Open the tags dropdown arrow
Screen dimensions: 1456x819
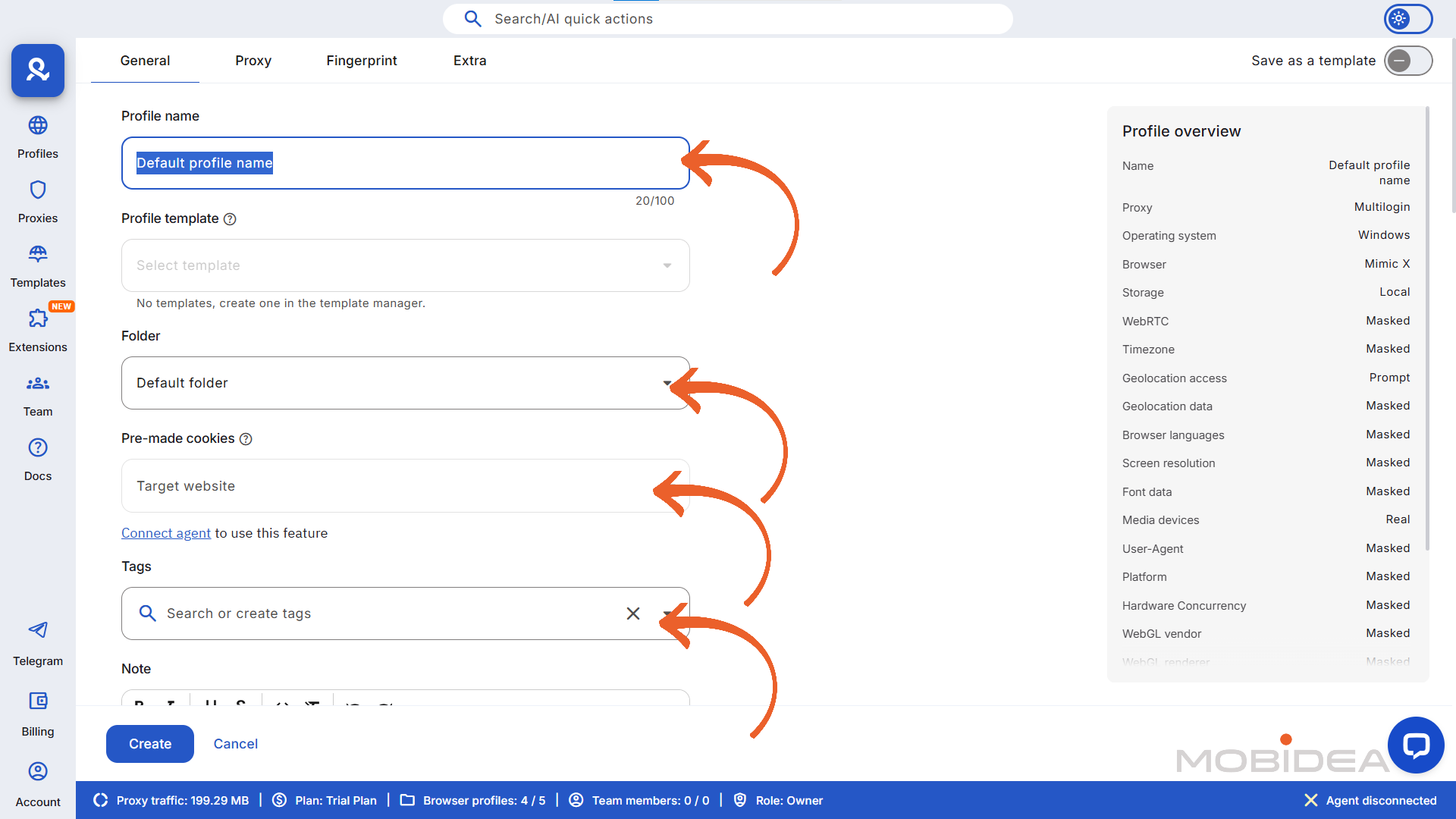point(667,613)
